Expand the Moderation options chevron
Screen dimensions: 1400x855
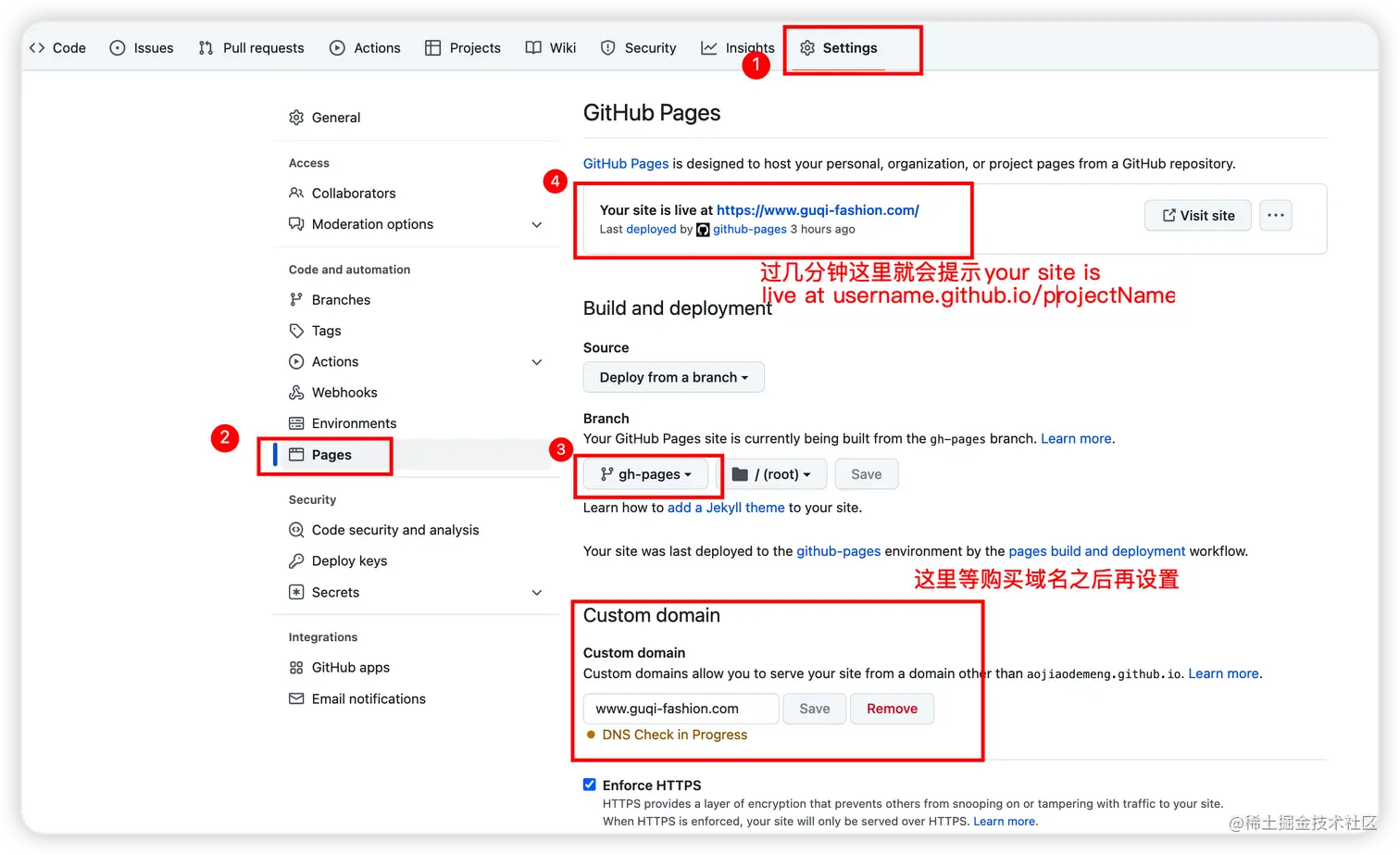pyautogui.click(x=537, y=225)
